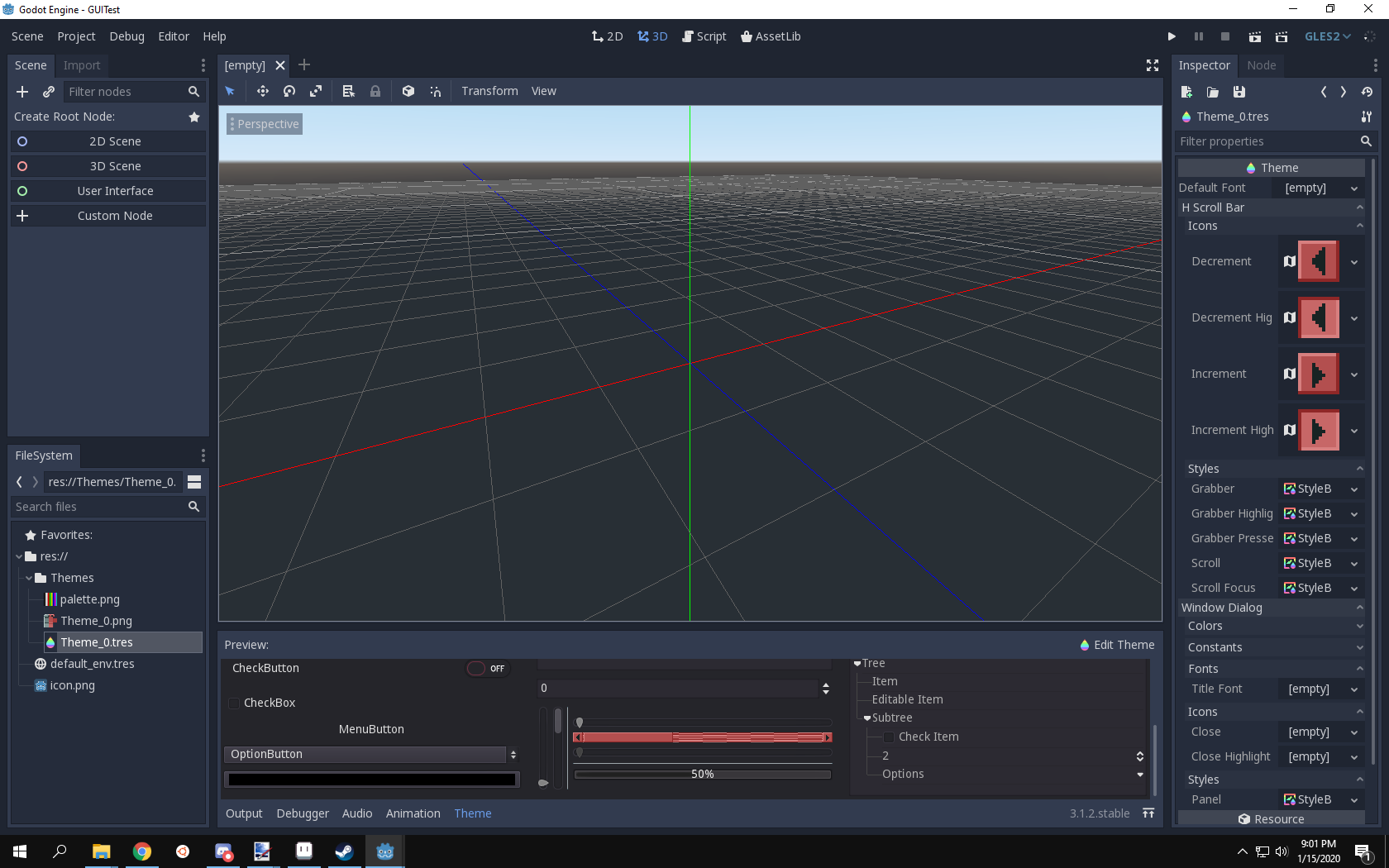Open Godot from the Windows taskbar
1389x868 pixels.
[384, 851]
